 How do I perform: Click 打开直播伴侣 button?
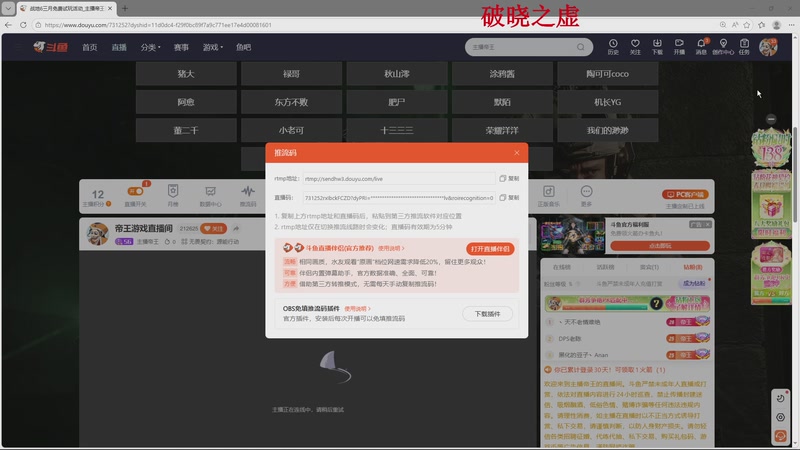coord(490,249)
